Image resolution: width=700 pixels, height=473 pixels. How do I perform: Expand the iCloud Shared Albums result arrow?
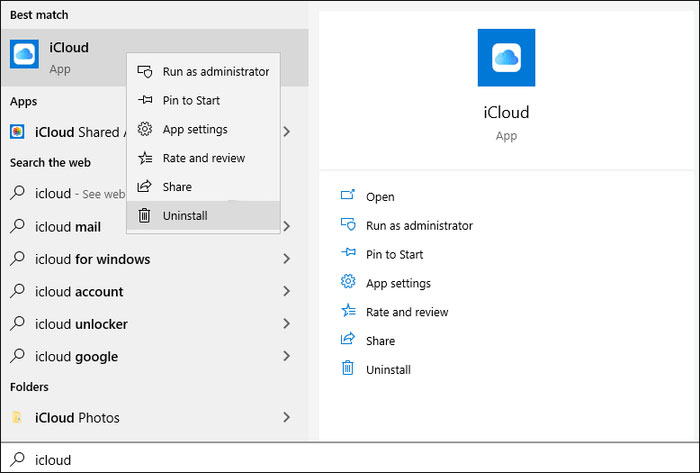coord(287,132)
